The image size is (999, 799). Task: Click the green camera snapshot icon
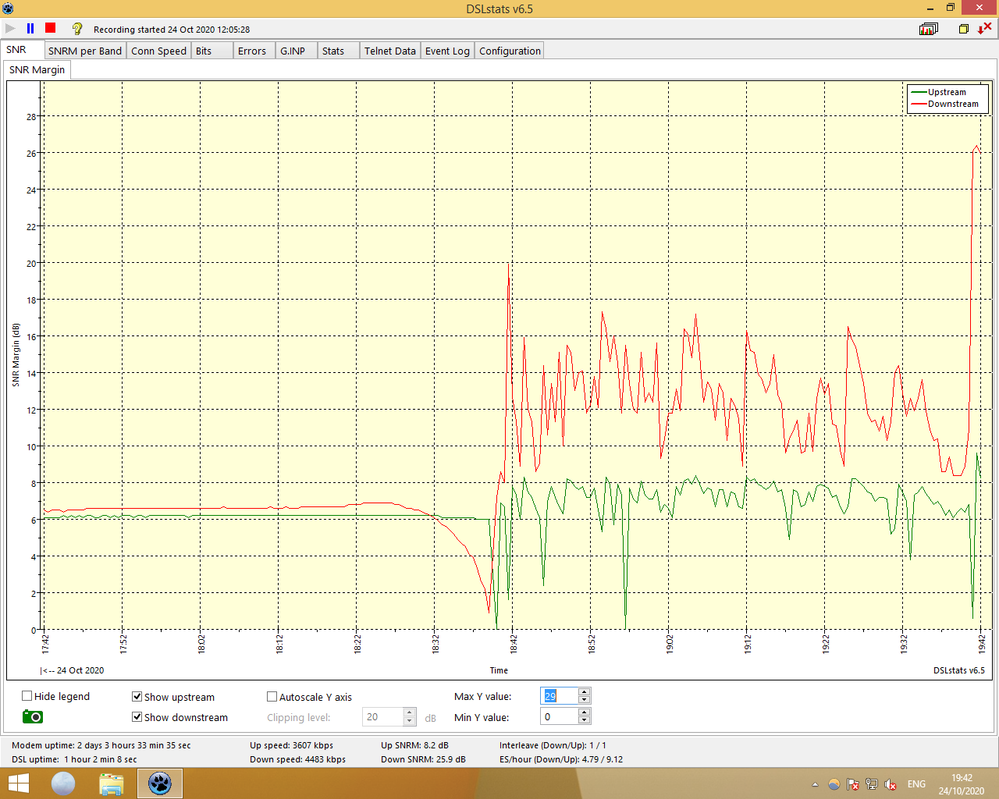click(x=33, y=717)
